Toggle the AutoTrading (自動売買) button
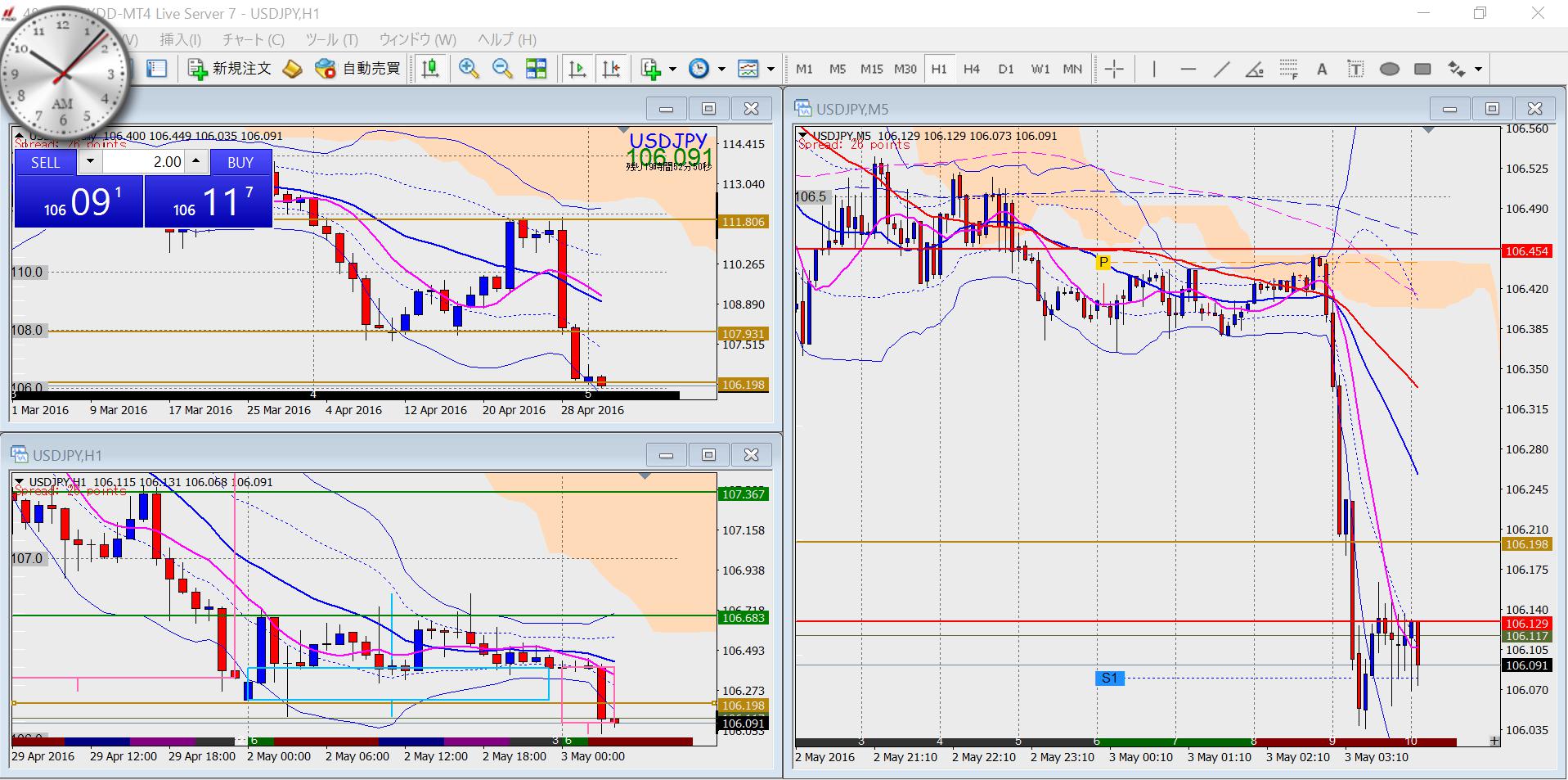Image resolution: width=1568 pixels, height=780 pixels. point(357,69)
